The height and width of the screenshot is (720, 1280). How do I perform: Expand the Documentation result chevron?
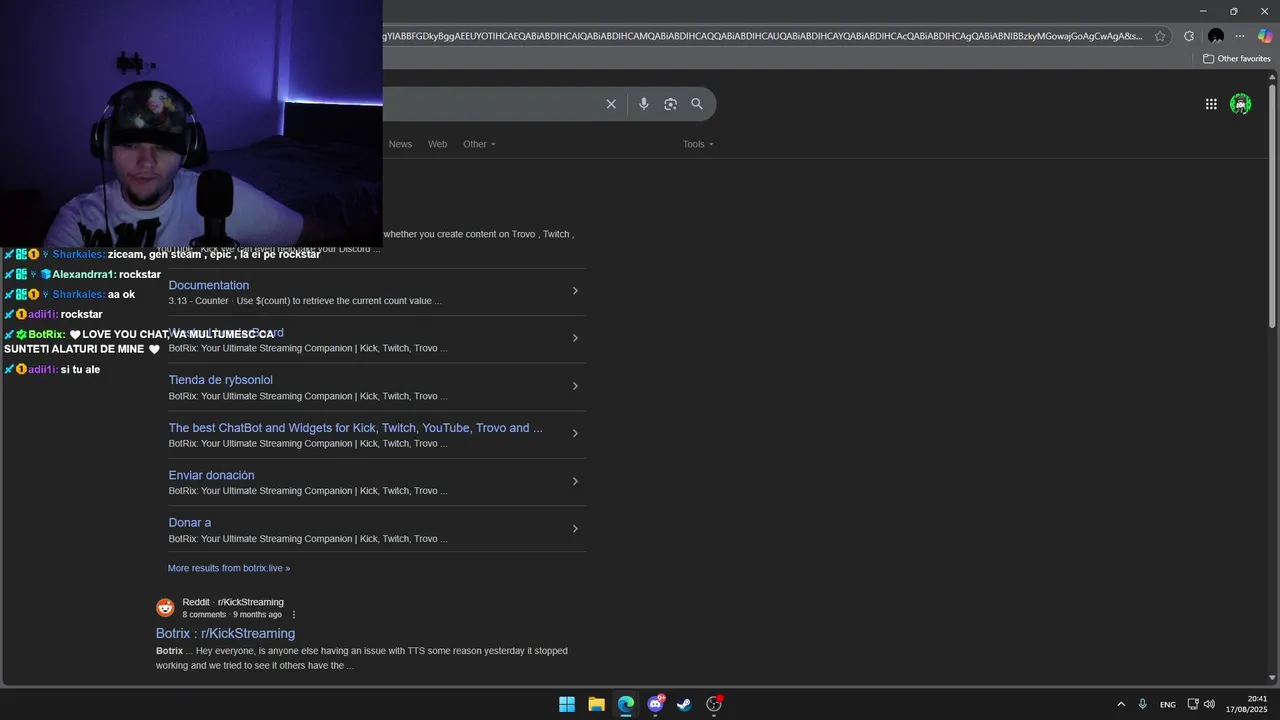click(x=575, y=291)
